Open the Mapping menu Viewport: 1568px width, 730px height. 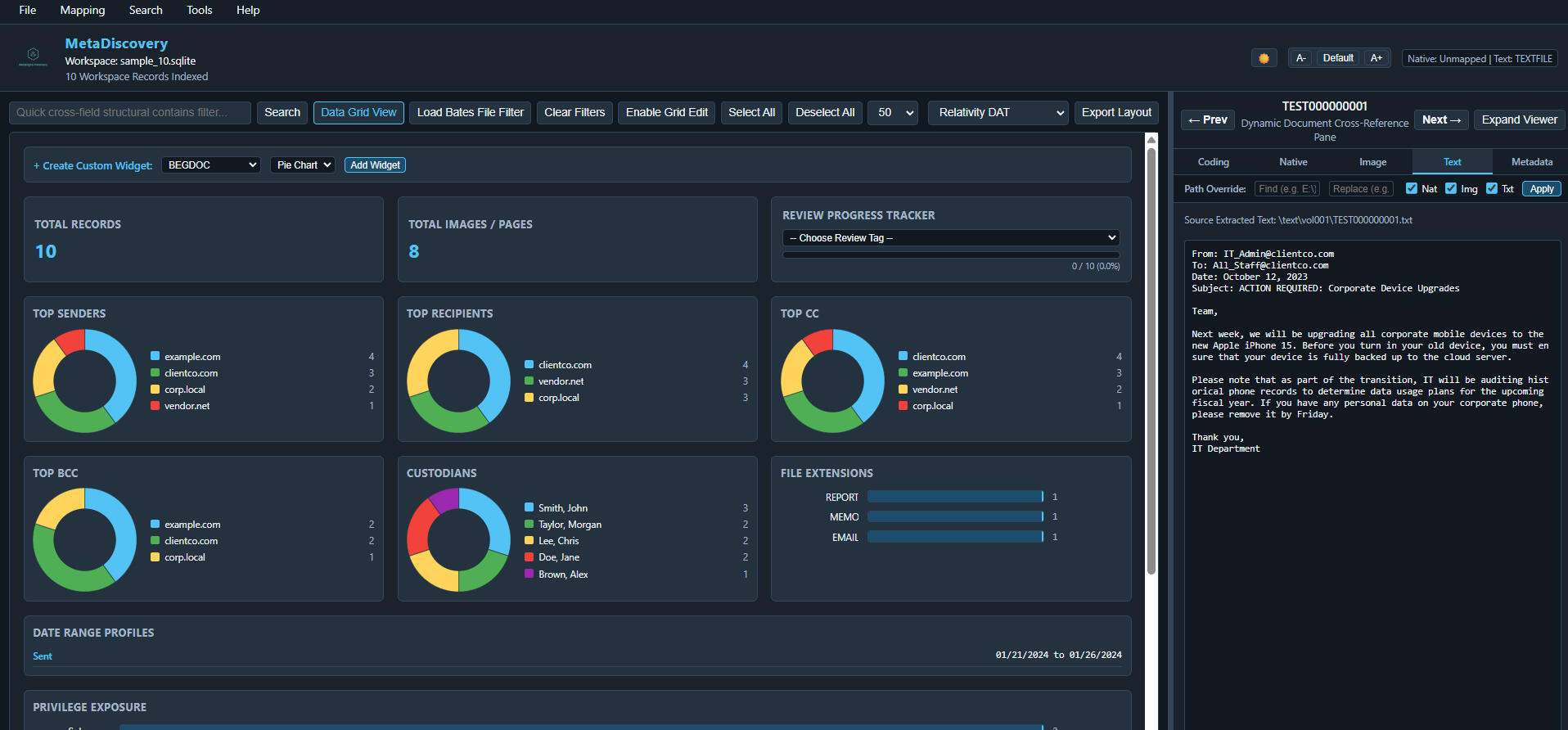pyautogui.click(x=83, y=11)
